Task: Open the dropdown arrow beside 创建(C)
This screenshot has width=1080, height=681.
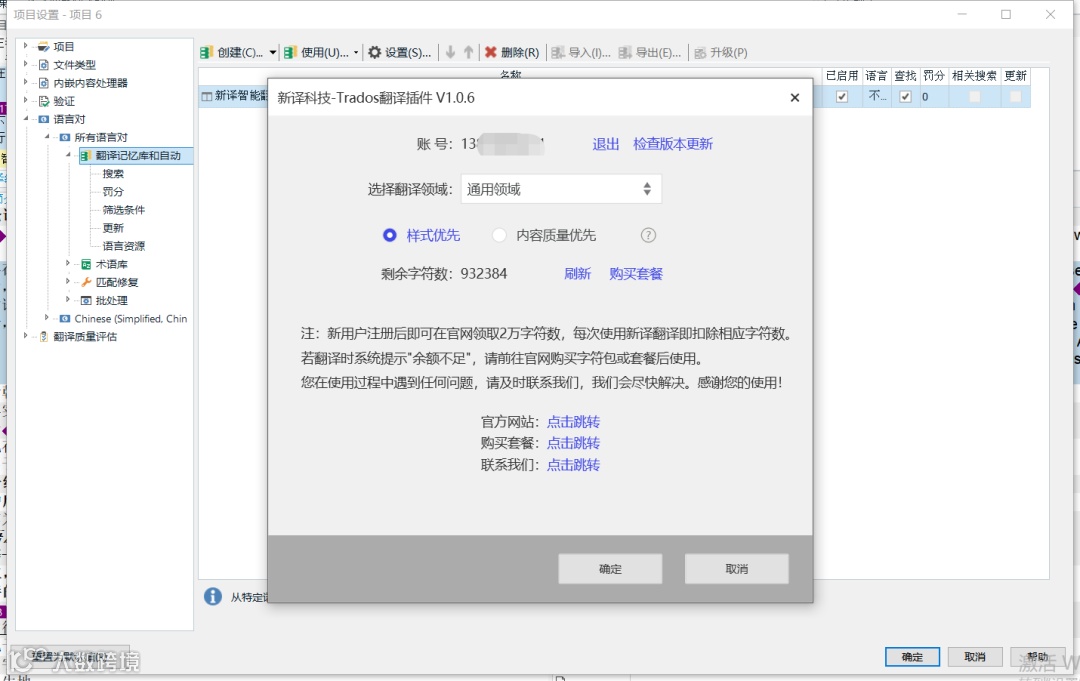Action: pos(273,52)
